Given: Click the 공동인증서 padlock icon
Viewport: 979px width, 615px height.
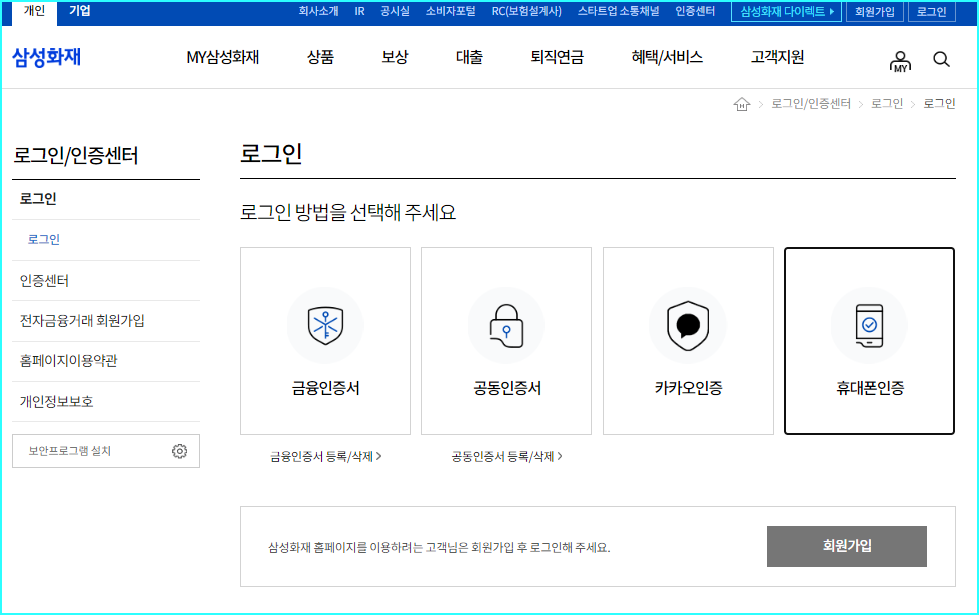Looking at the screenshot, I should (x=506, y=326).
